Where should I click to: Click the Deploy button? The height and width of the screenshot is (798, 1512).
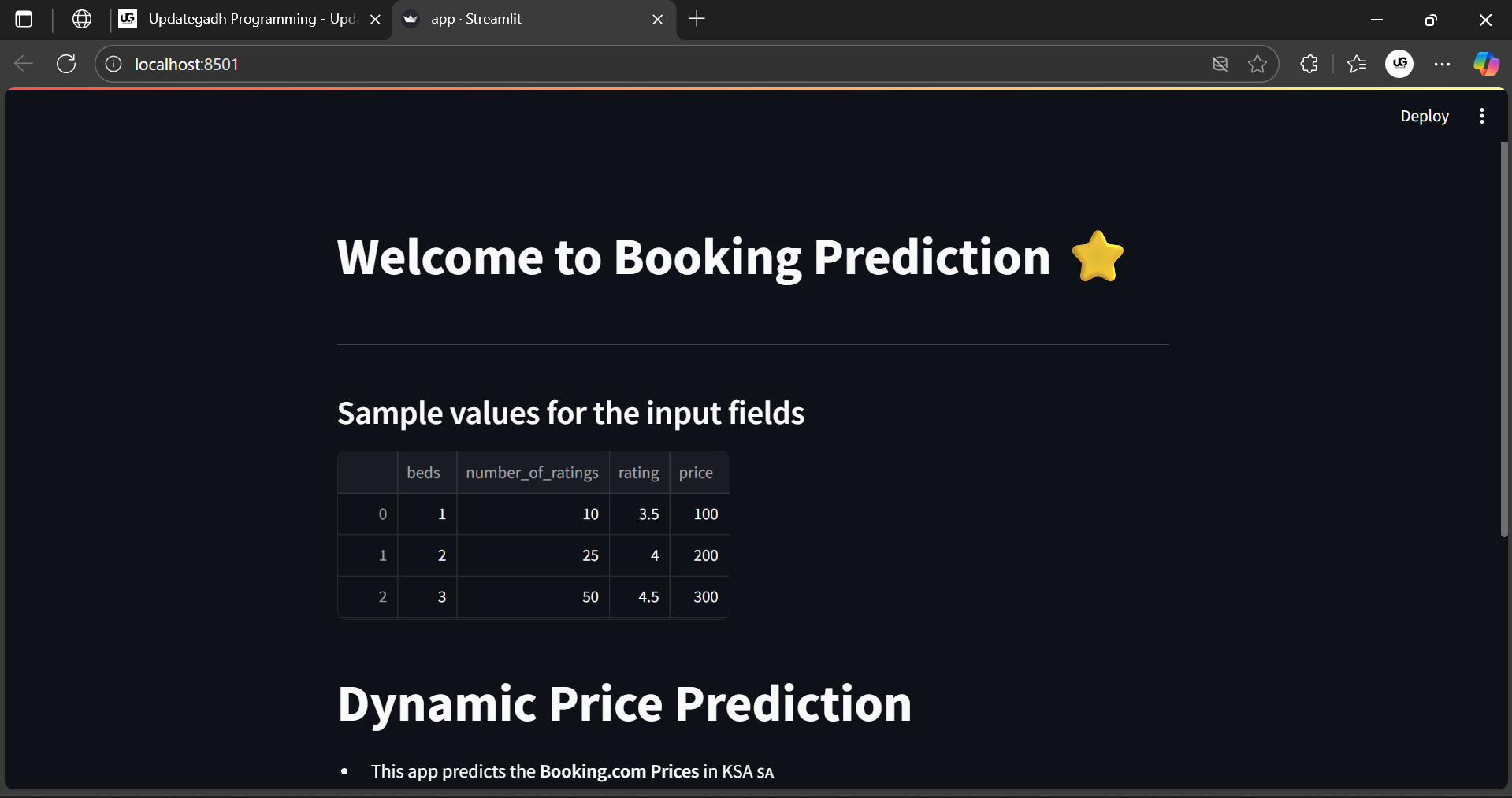click(x=1424, y=116)
